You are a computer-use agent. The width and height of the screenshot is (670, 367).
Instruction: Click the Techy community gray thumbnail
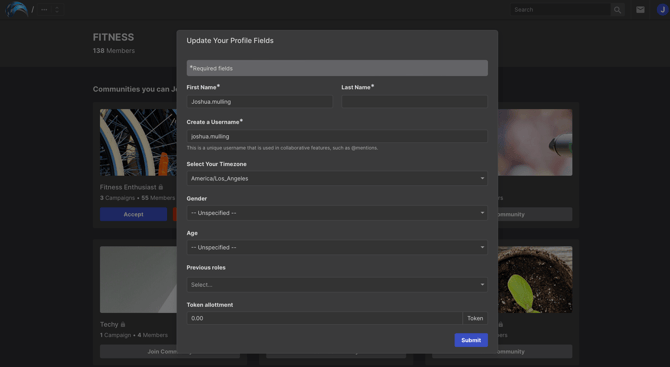point(138,279)
